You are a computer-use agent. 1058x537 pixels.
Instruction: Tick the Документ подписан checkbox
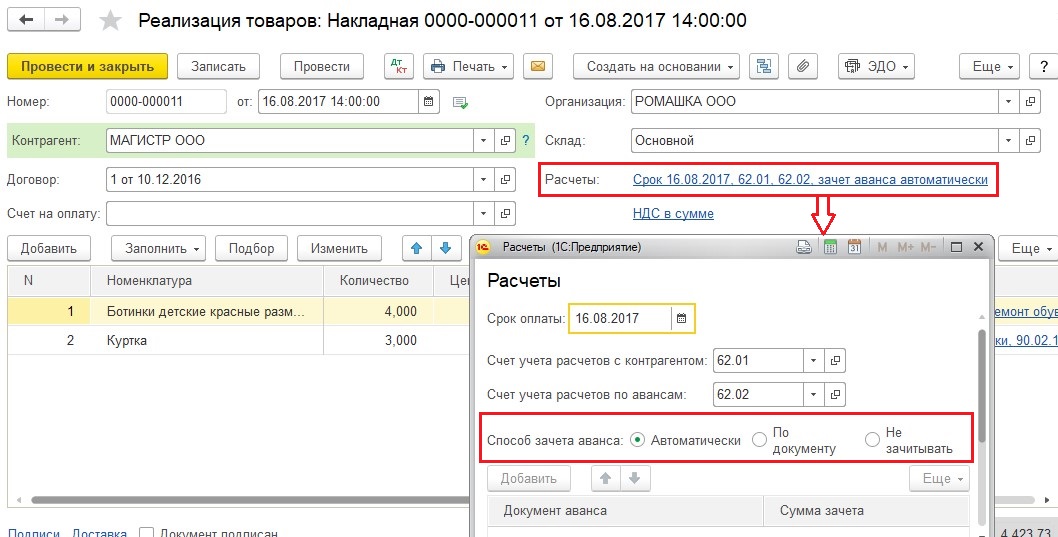click(x=146, y=532)
